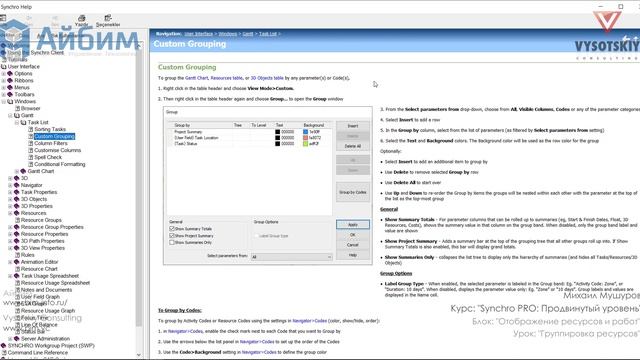Click the page icon beside Resource Groups
This screenshot has height=360, width=640.
click(x=18, y=220)
